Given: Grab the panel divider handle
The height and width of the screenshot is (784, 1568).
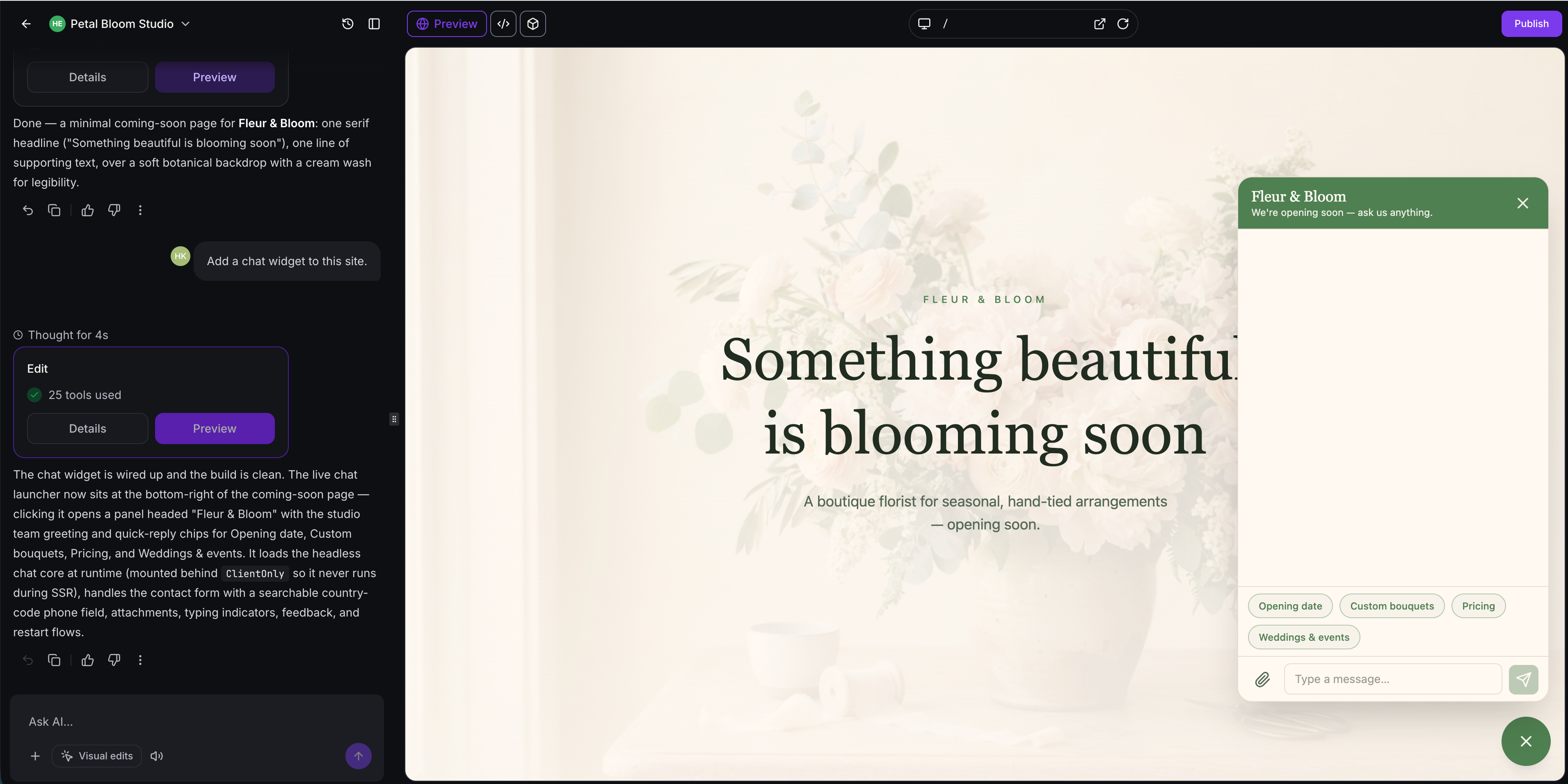Looking at the screenshot, I should coord(394,419).
